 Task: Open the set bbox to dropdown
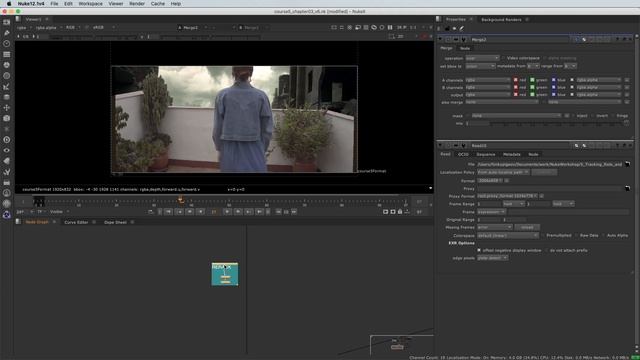[480, 66]
